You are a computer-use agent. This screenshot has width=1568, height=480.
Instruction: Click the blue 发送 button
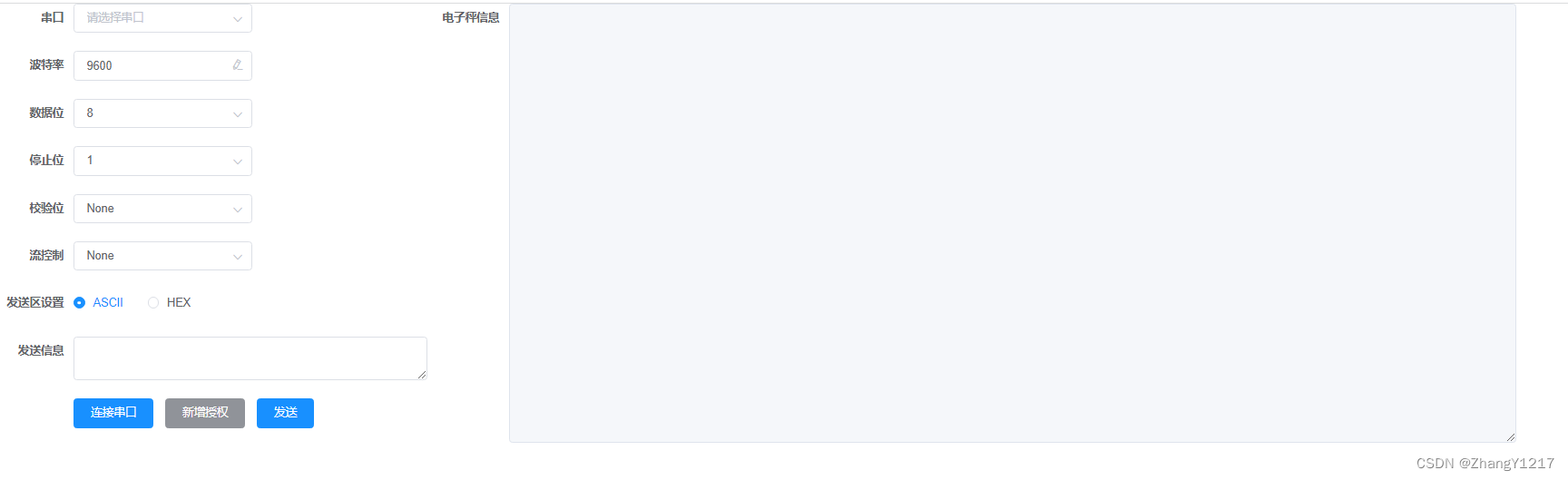point(285,413)
